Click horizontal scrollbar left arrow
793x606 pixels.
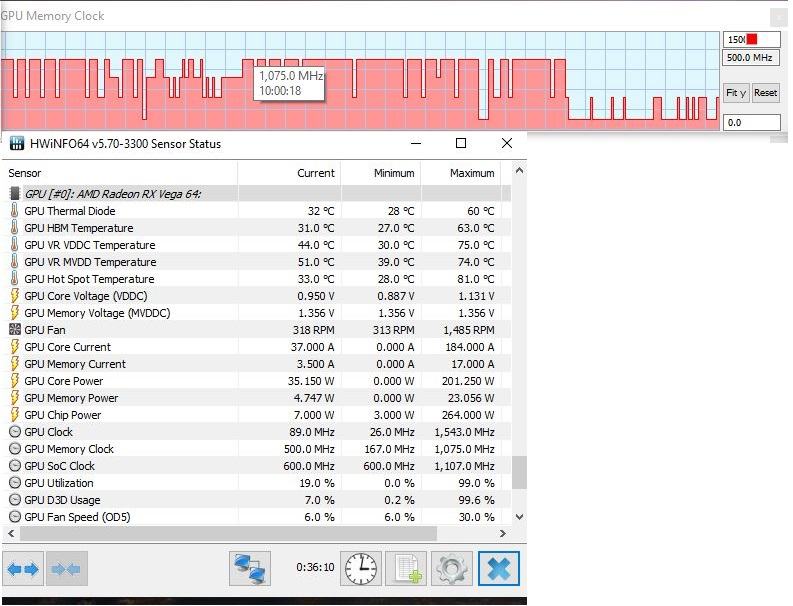click(x=11, y=533)
